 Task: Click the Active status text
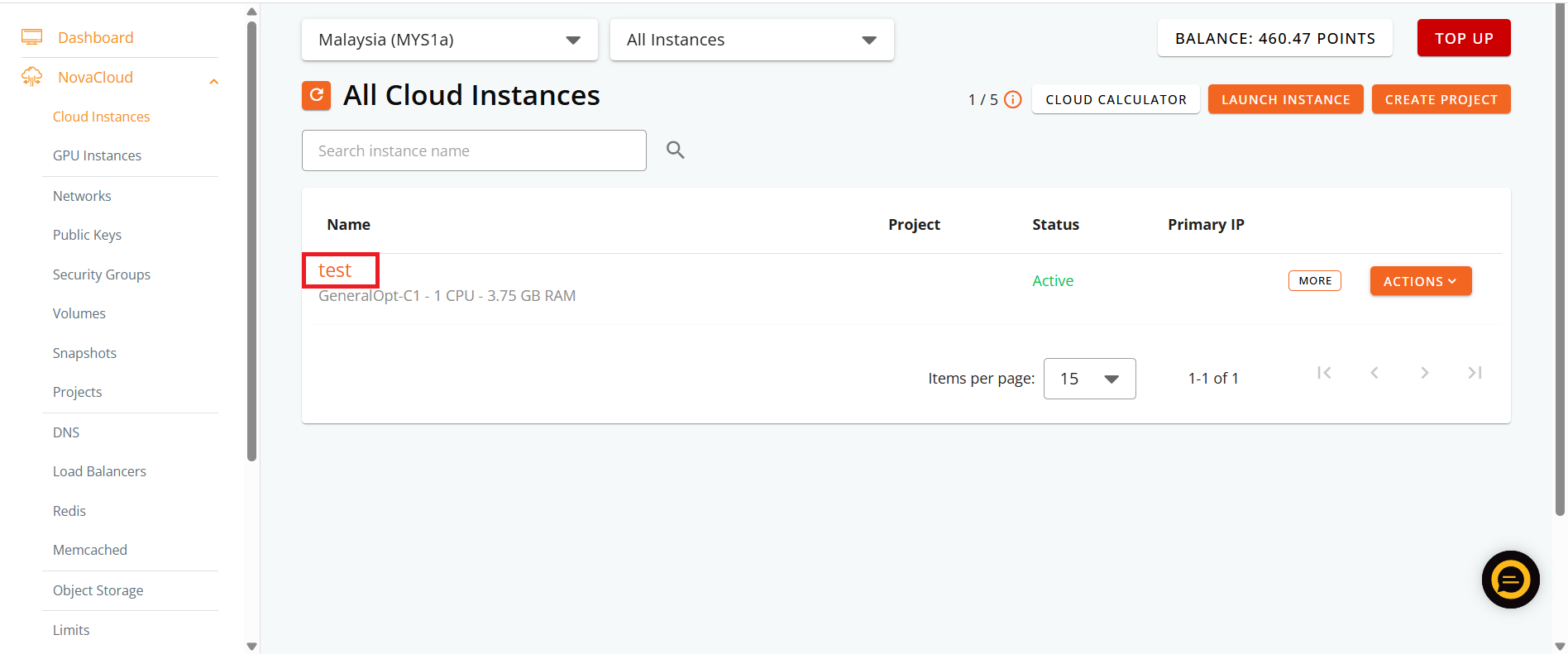pos(1053,281)
